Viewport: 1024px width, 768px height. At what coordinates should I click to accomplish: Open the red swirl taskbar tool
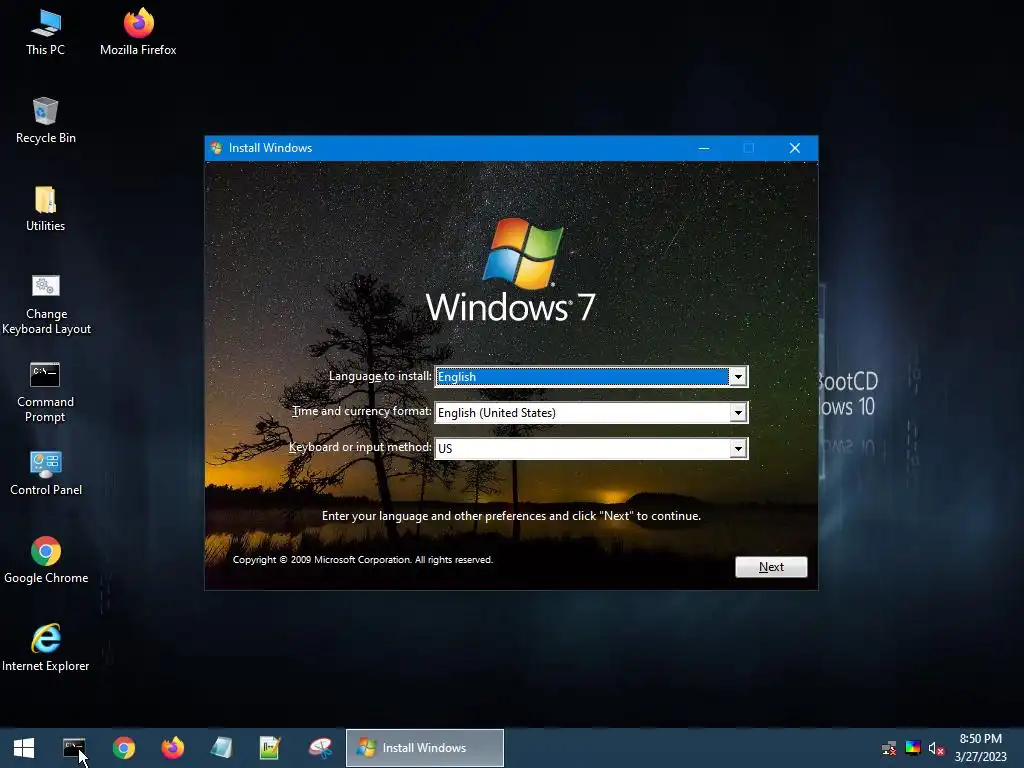(320, 748)
